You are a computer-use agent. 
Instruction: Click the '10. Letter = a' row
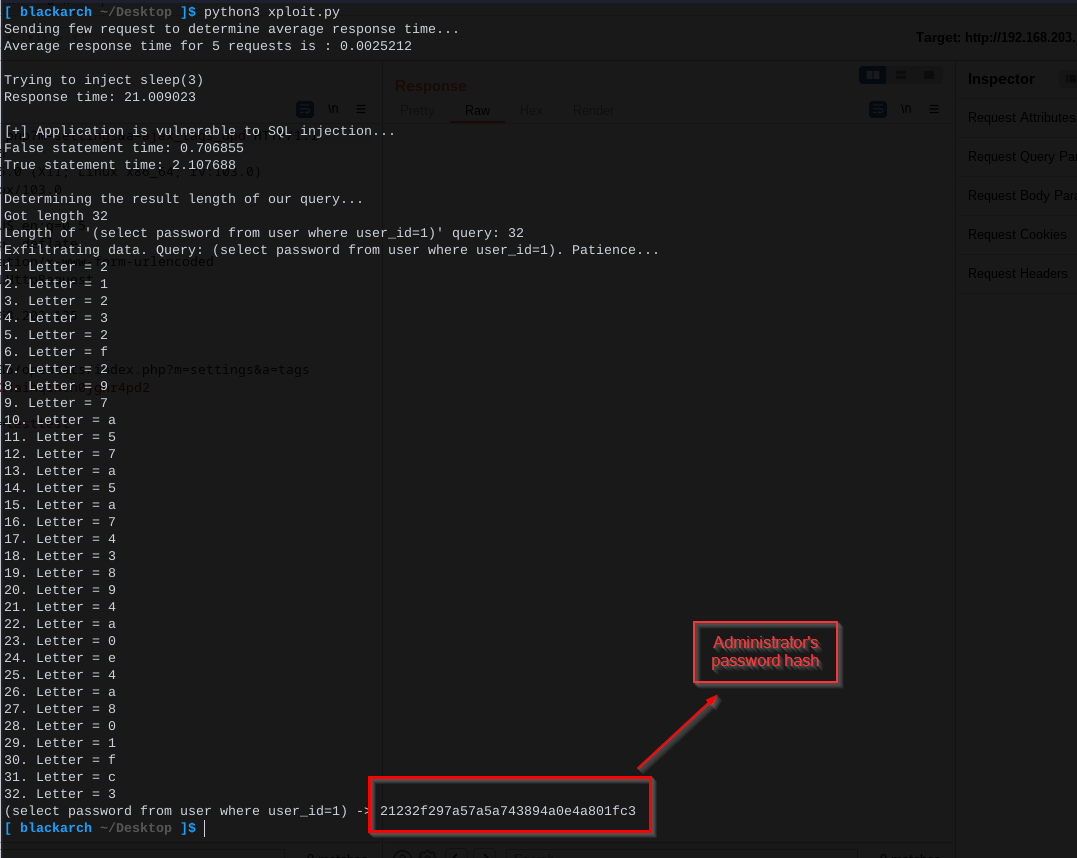pyautogui.click(x=60, y=420)
